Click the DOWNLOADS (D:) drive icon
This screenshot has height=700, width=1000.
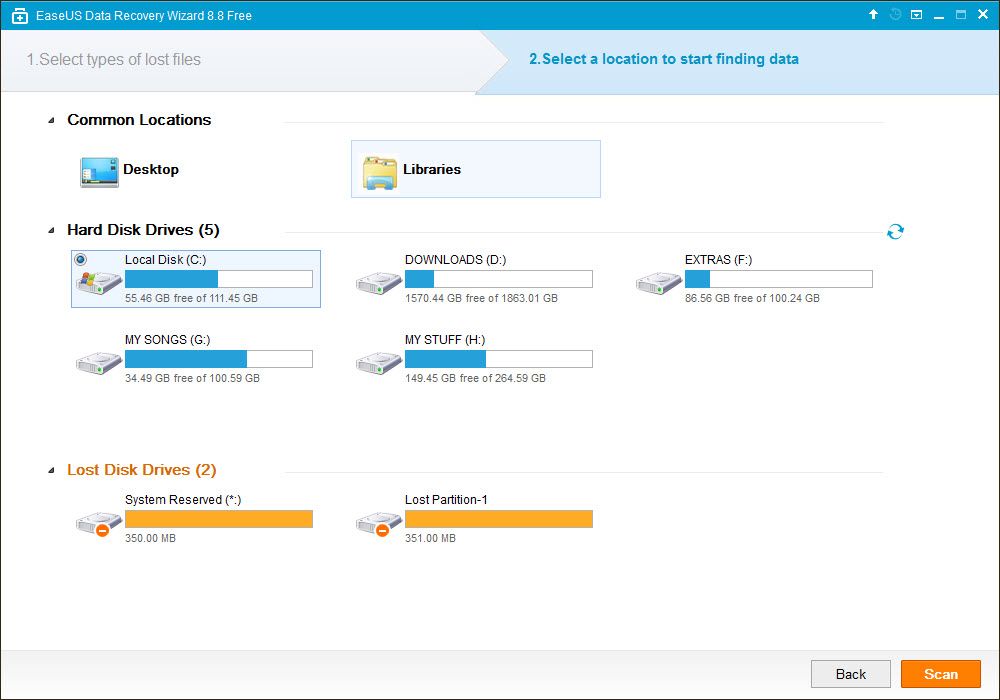379,282
